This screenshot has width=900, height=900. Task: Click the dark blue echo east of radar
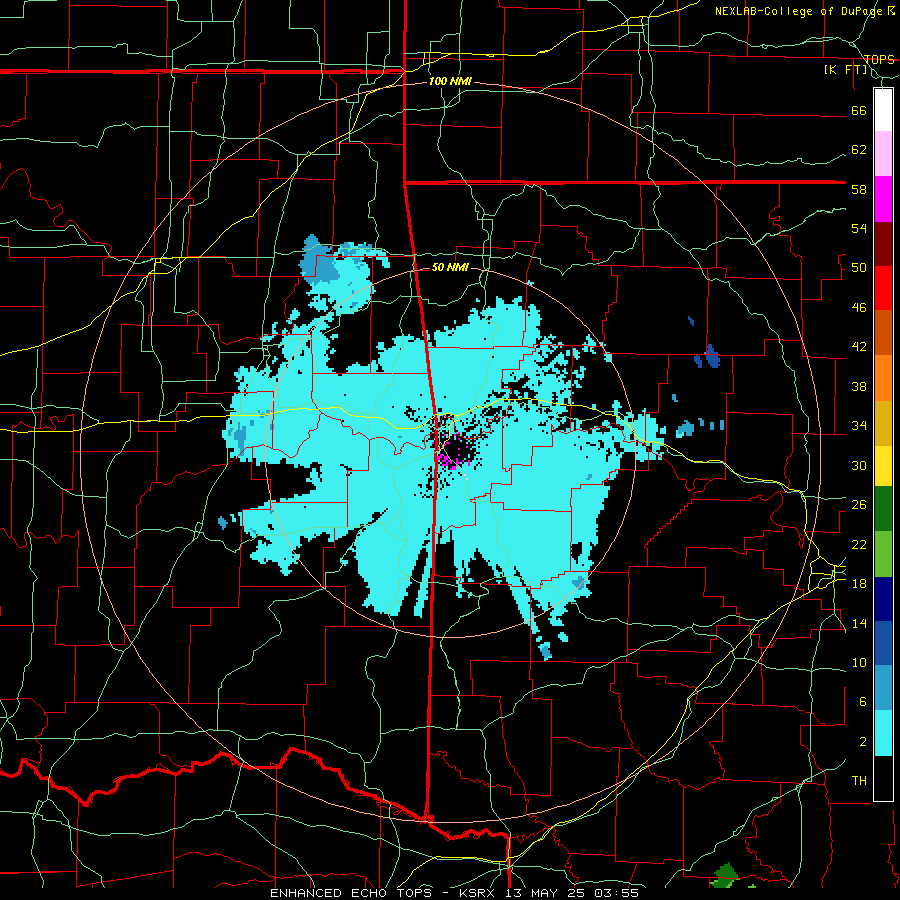(712, 356)
